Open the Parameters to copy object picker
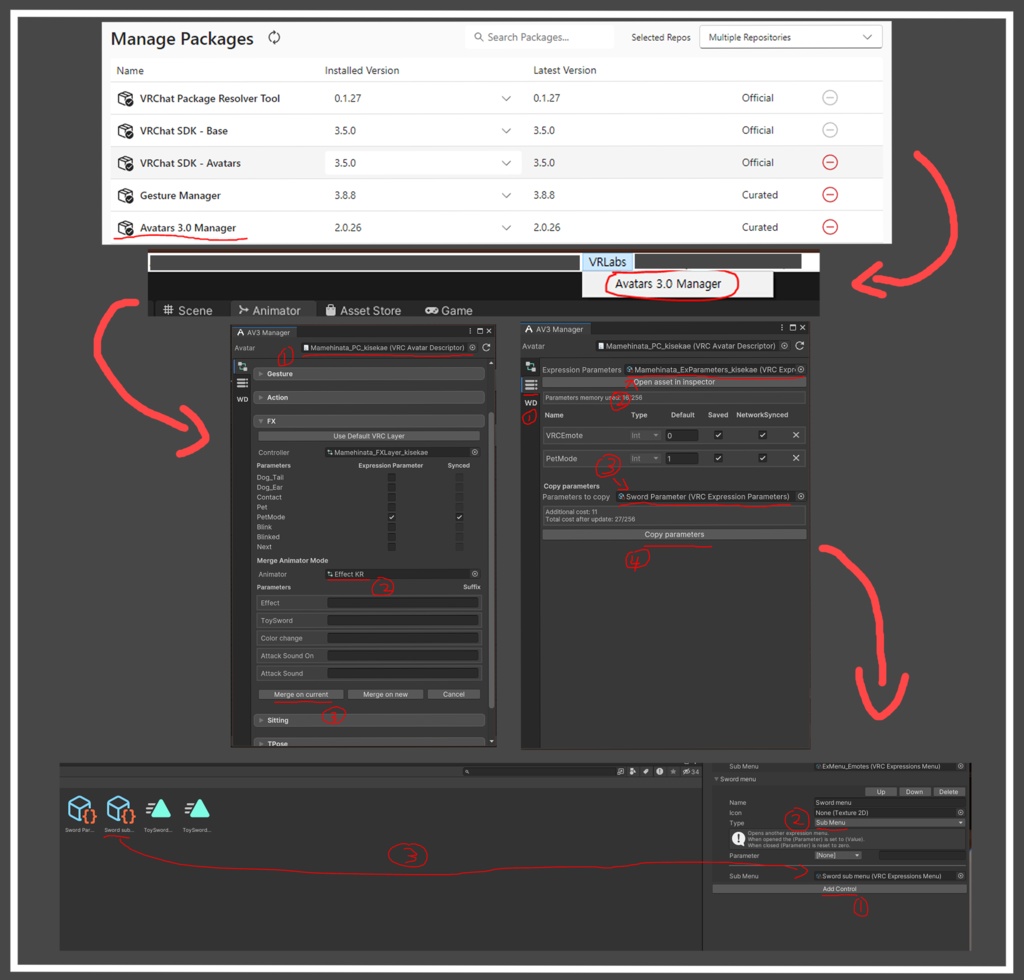Image resolution: width=1024 pixels, height=980 pixels. 801,497
